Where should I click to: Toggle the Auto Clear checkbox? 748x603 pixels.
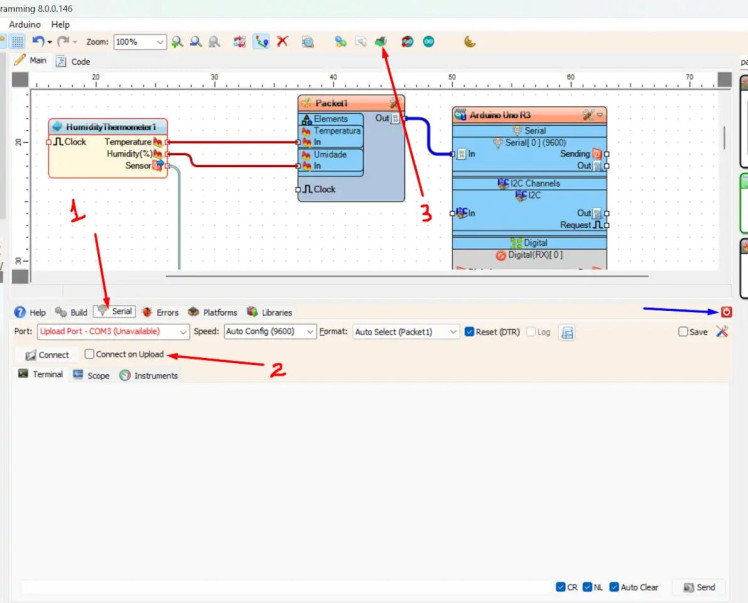614,587
